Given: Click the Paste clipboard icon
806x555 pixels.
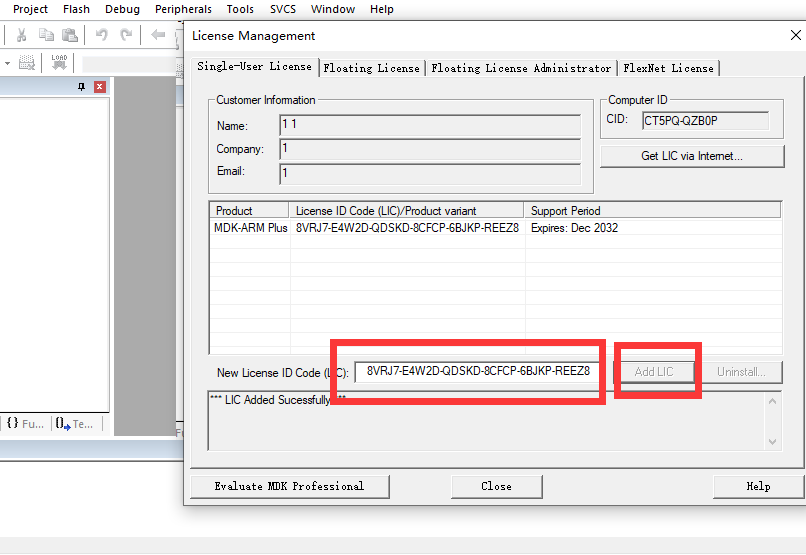Looking at the screenshot, I should 69,35.
